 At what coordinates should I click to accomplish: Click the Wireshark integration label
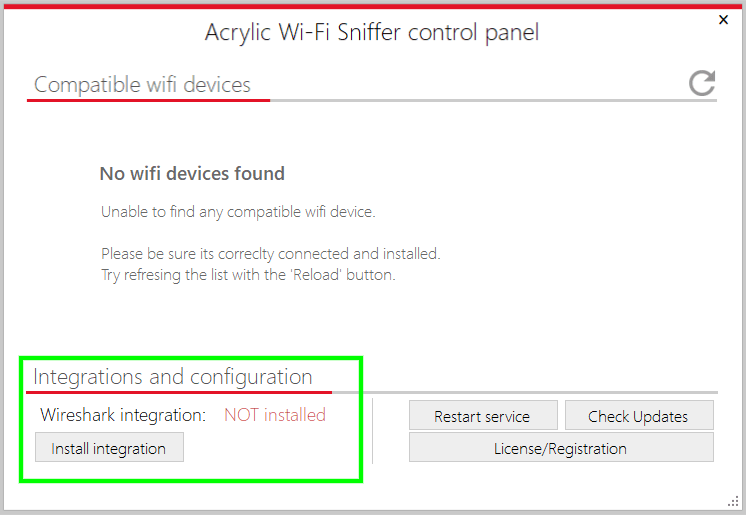point(123,415)
